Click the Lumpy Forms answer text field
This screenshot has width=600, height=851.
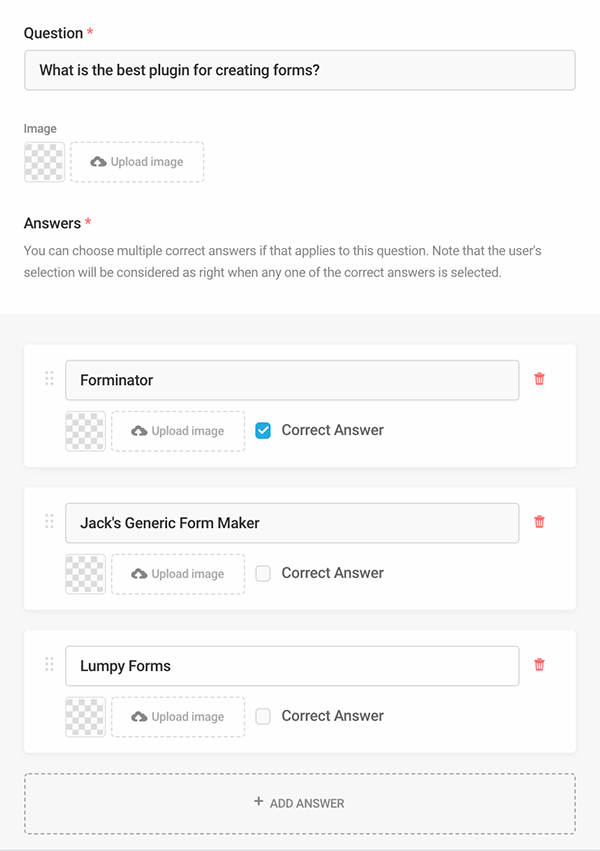pyautogui.click(x=292, y=666)
